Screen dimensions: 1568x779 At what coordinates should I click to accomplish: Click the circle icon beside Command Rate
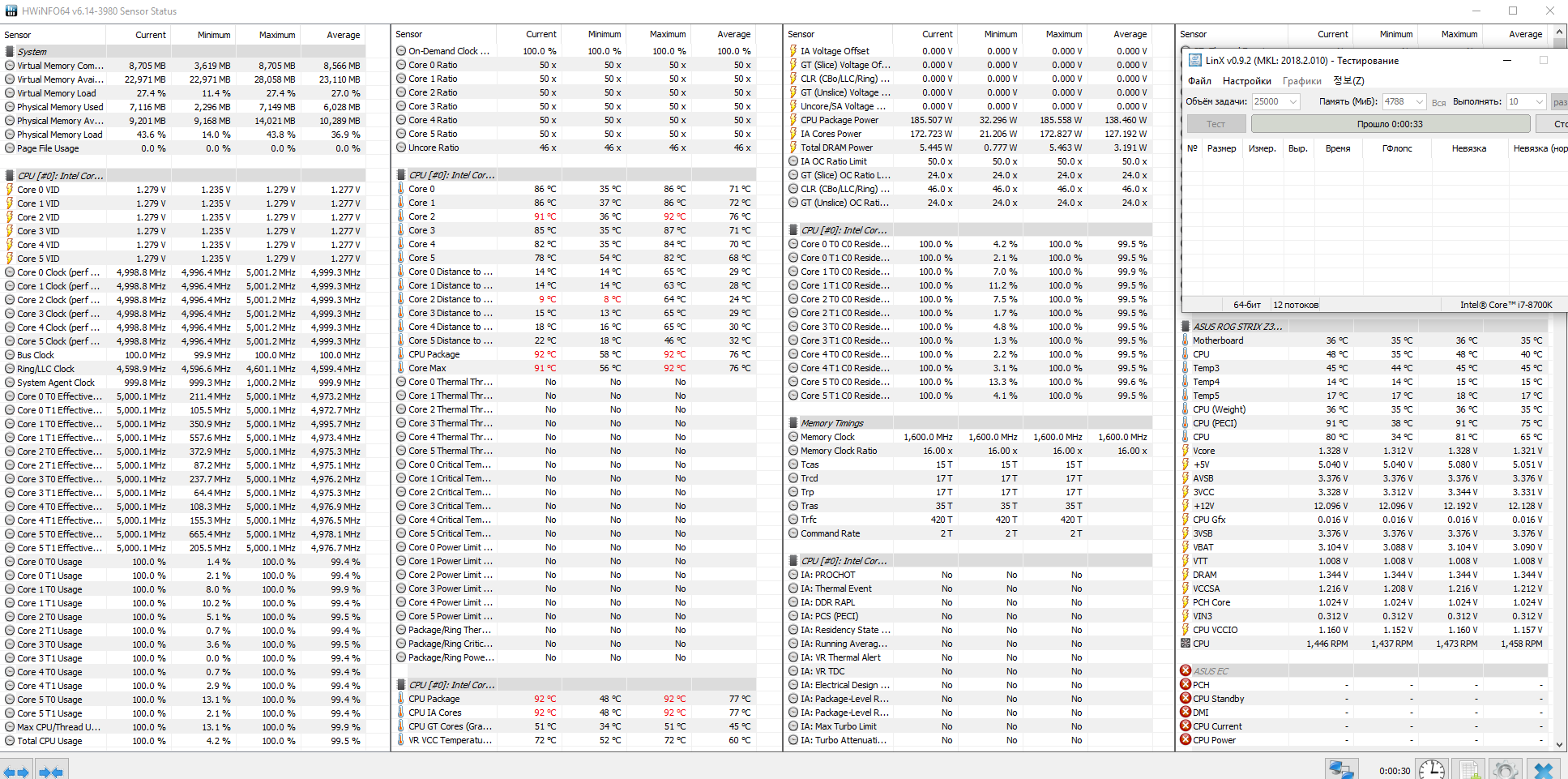tap(793, 533)
